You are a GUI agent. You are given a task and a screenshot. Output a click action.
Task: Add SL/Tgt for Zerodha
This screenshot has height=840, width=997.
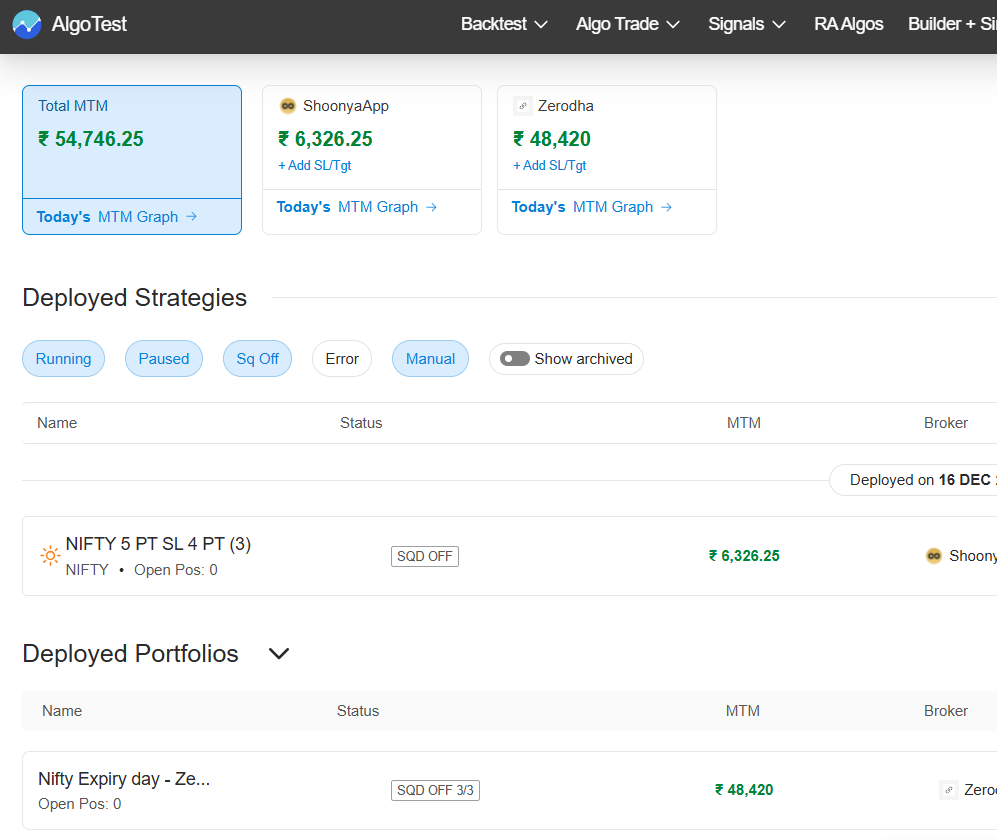click(x=549, y=165)
